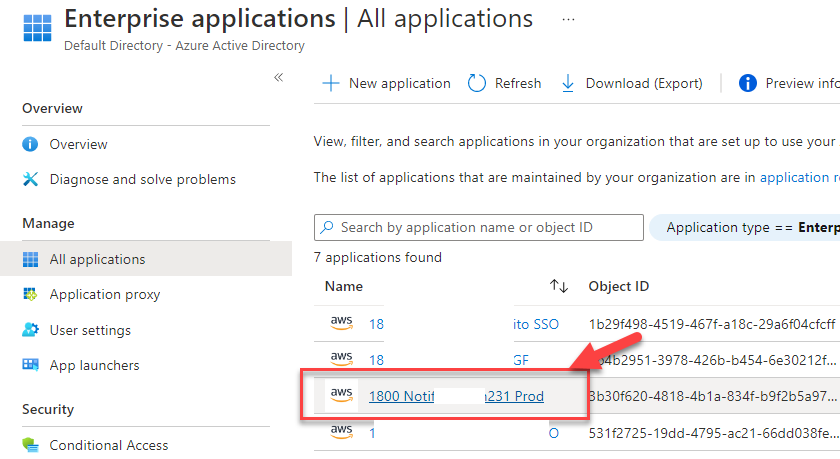Click the Diagnose wrench icon
Viewport: 840px width, 459px height.
click(x=31, y=179)
